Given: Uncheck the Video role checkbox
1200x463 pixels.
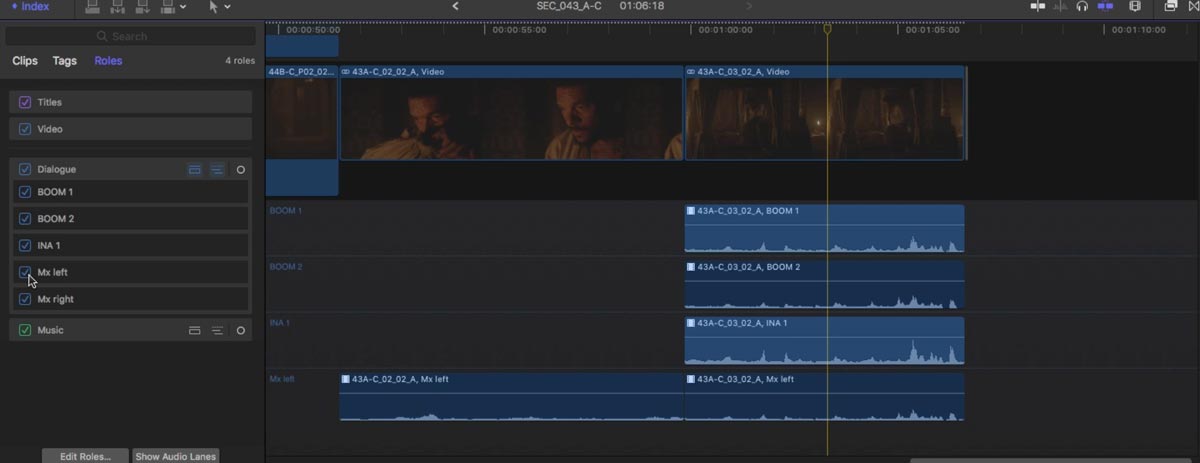Looking at the screenshot, I should point(25,129).
